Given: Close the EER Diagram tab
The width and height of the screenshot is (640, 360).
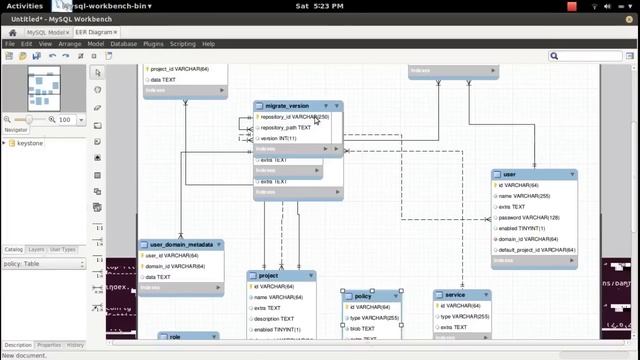Looking at the screenshot, I should click(x=116, y=32).
